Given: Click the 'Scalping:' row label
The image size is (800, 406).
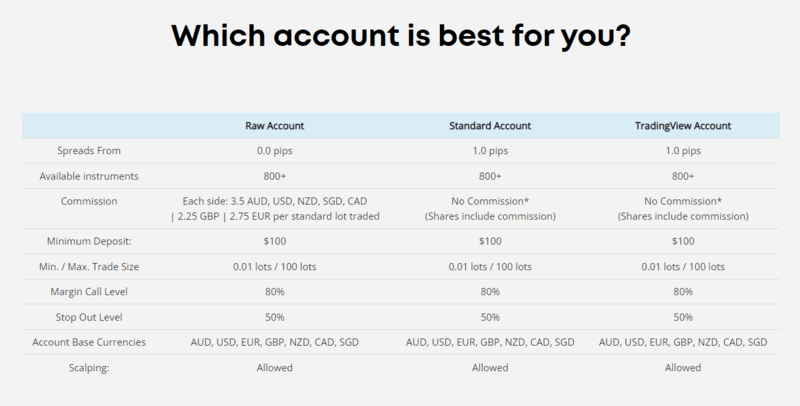Looking at the screenshot, I should (x=89, y=367).
